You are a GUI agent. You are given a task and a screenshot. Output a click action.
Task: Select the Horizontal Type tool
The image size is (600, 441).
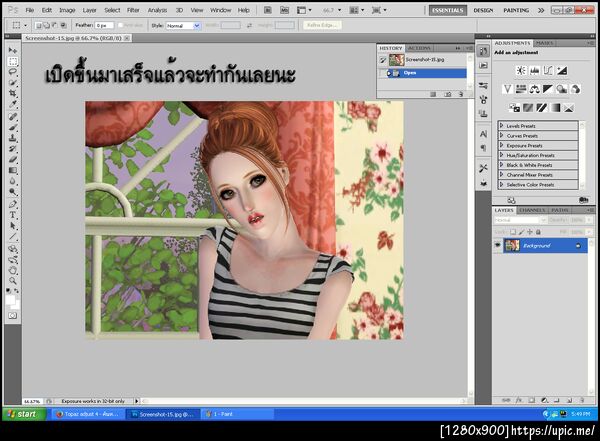tap(13, 215)
